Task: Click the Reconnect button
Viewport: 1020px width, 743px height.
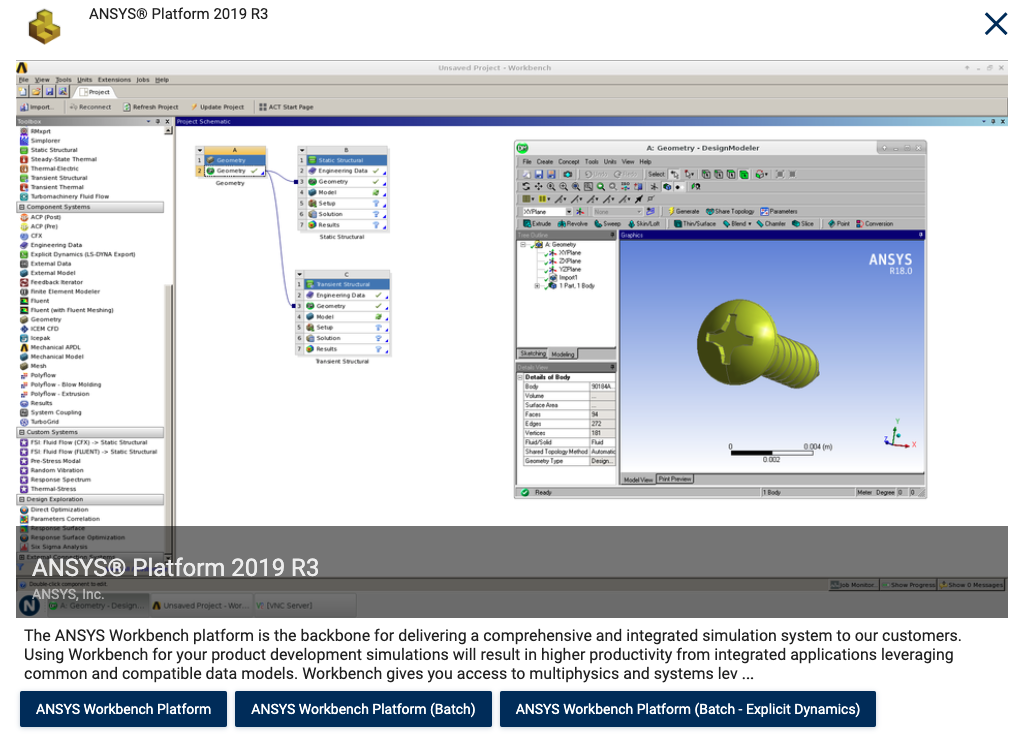Action: click(90, 107)
